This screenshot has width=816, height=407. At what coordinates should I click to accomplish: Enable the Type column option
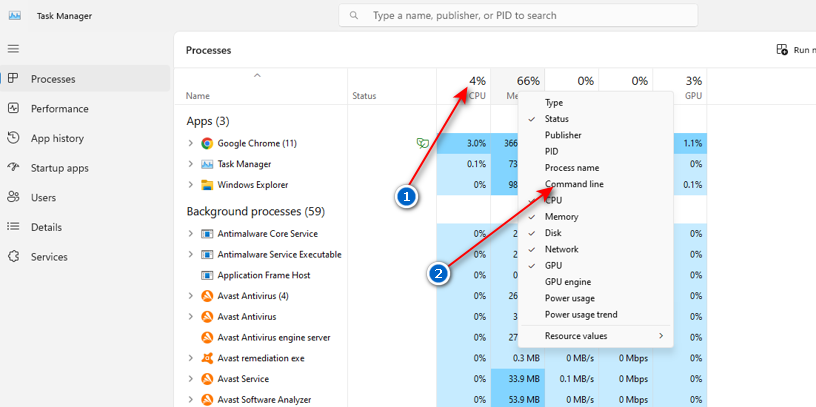coord(595,103)
